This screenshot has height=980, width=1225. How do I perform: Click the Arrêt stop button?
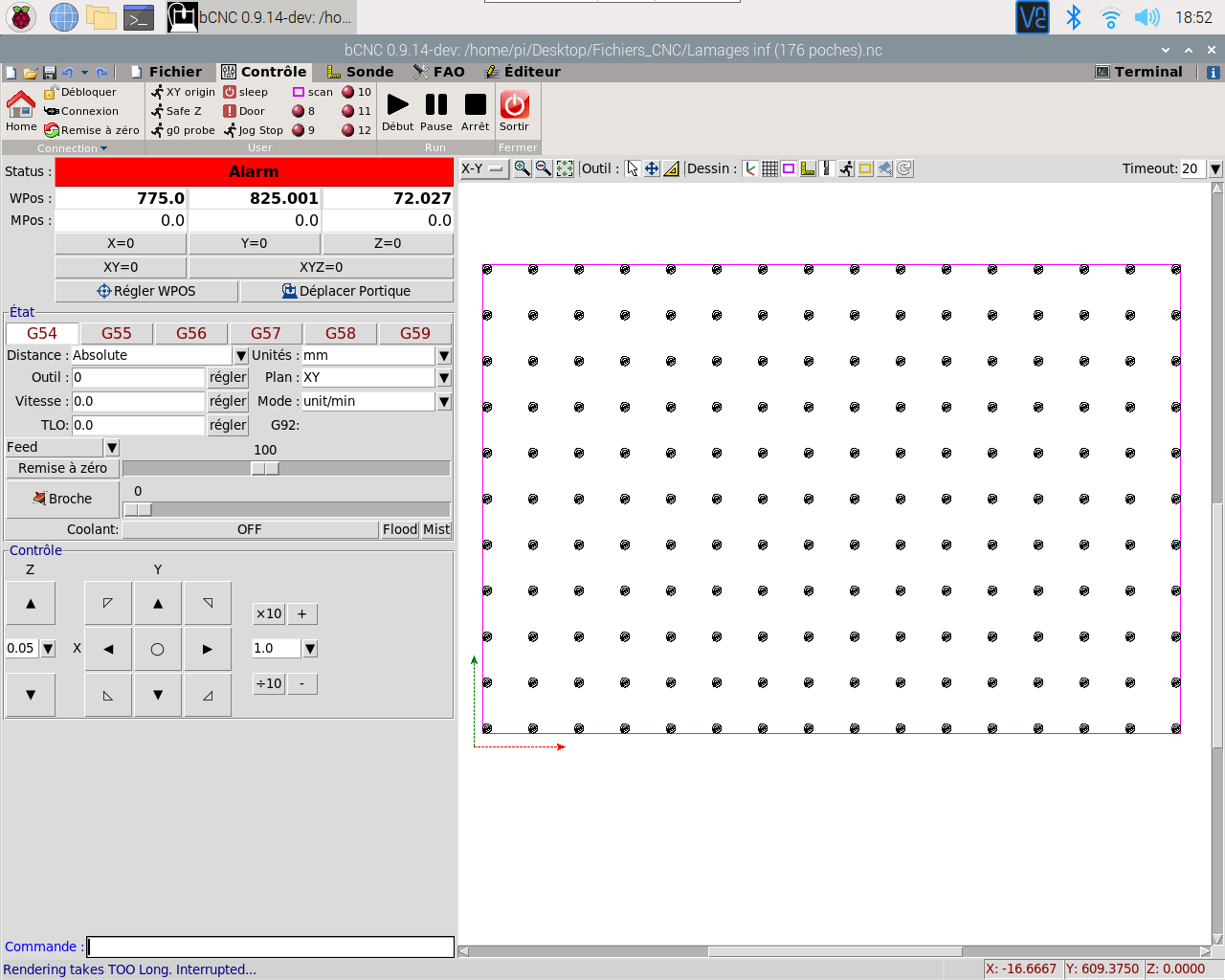pyautogui.click(x=475, y=104)
